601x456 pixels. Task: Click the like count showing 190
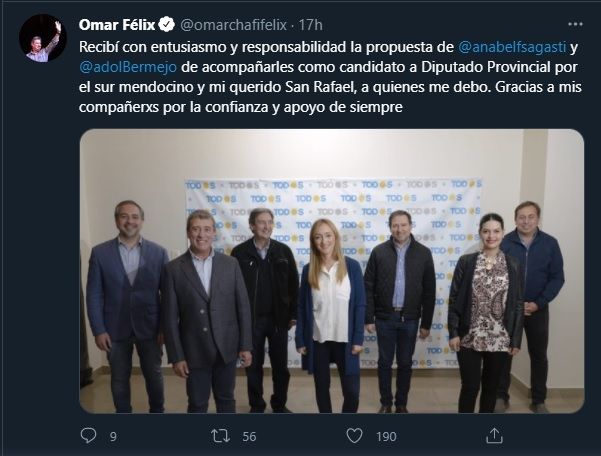[x=384, y=436]
